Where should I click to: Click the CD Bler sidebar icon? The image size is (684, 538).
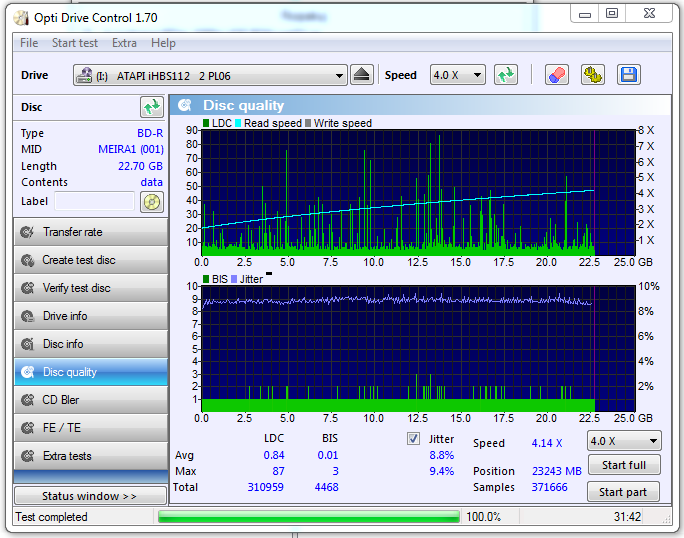tap(27, 400)
